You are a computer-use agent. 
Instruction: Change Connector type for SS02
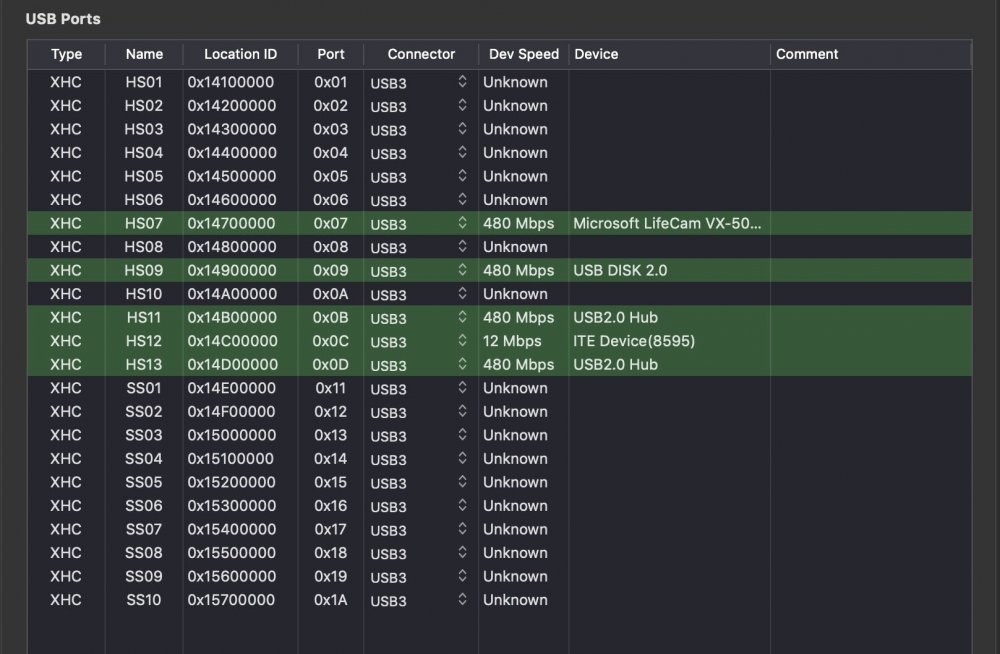click(x=420, y=412)
